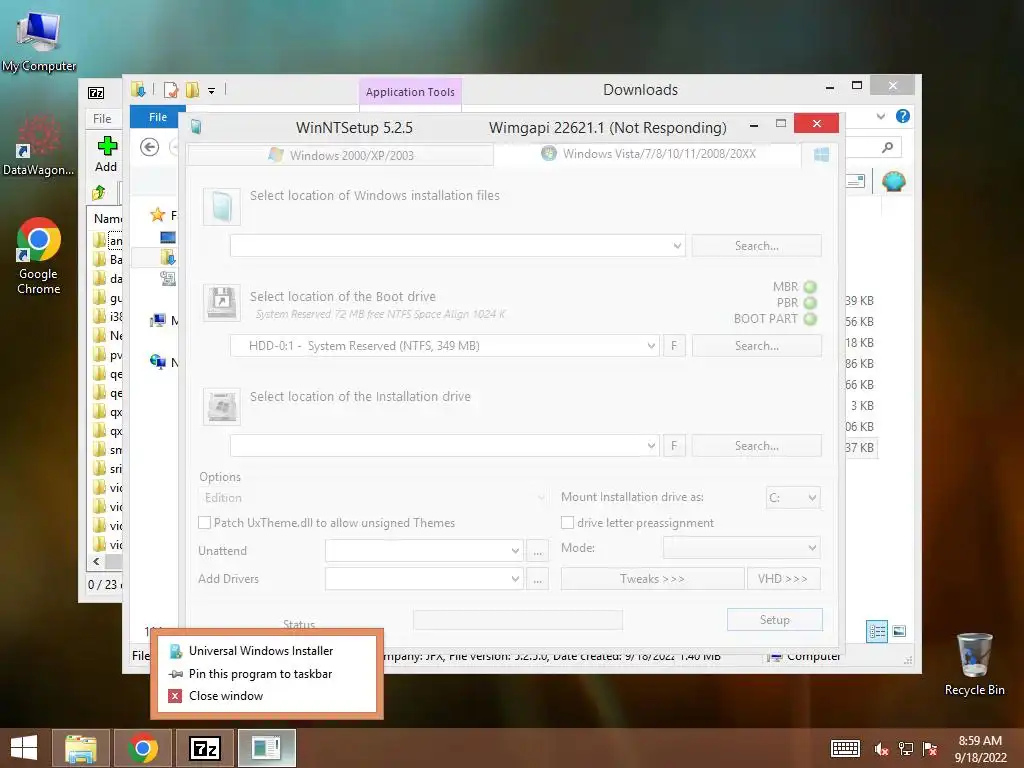Open the Add Drivers dropdown

pyautogui.click(x=515, y=579)
